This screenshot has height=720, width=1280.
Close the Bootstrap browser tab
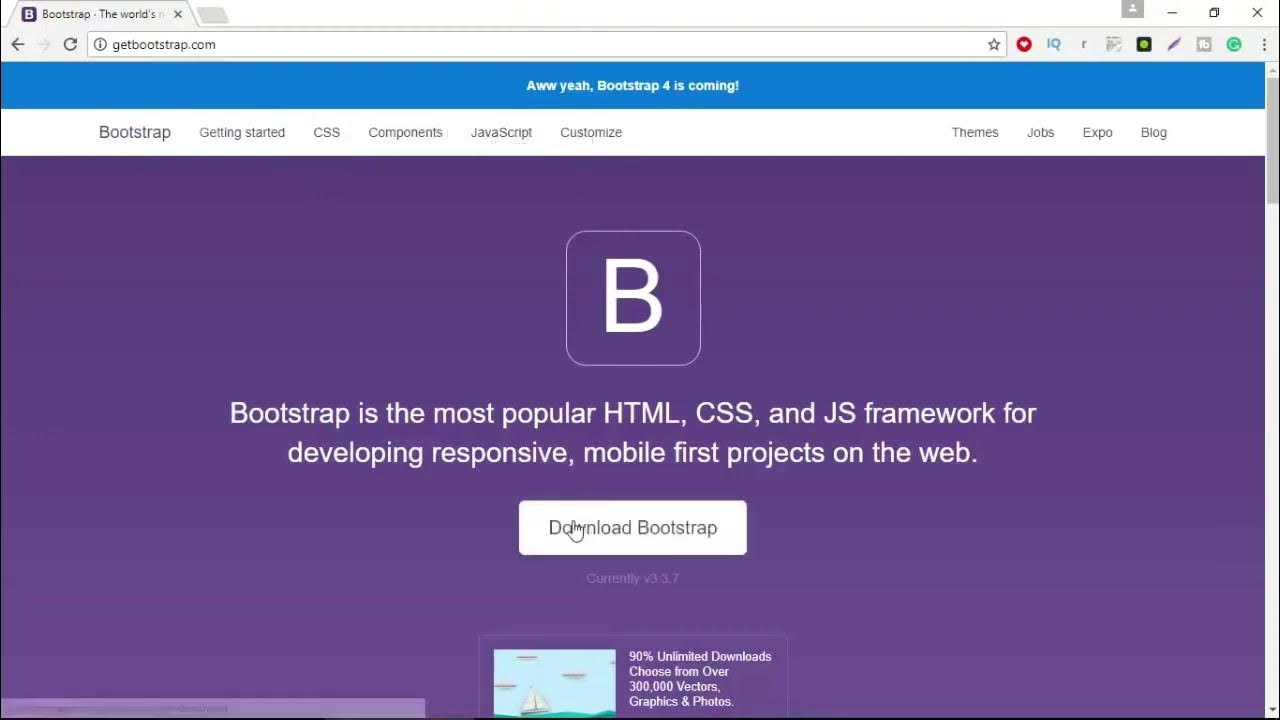pyautogui.click(x=178, y=14)
